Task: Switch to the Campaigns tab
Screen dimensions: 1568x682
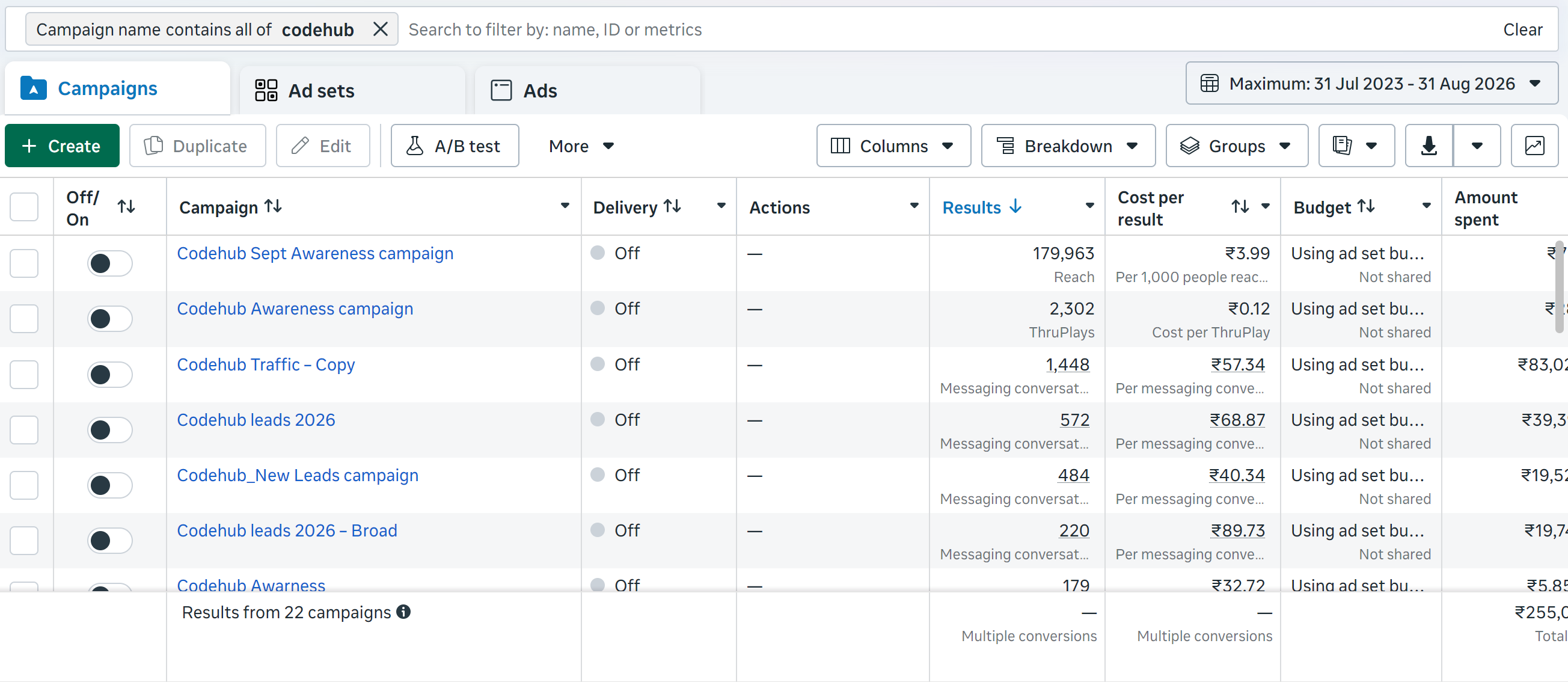Action: [x=117, y=89]
